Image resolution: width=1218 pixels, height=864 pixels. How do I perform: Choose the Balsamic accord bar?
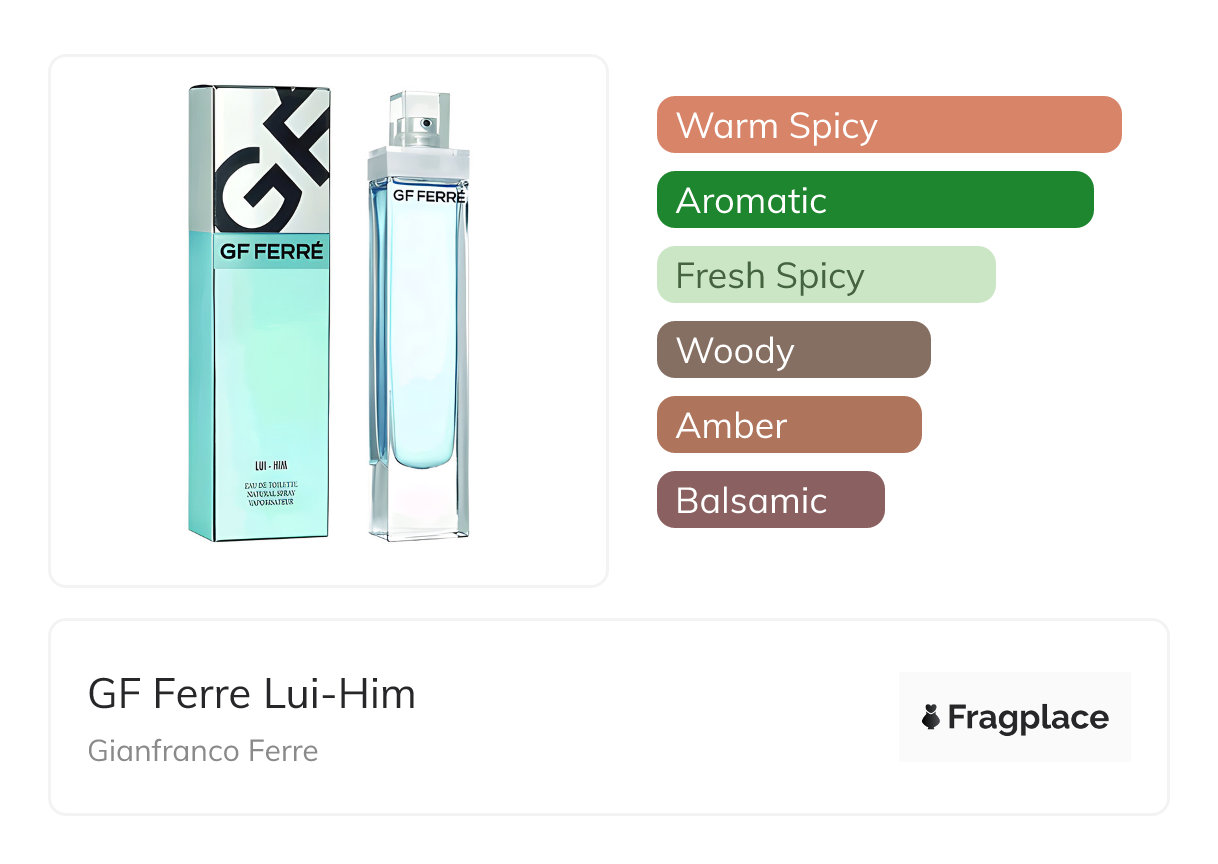(x=770, y=500)
